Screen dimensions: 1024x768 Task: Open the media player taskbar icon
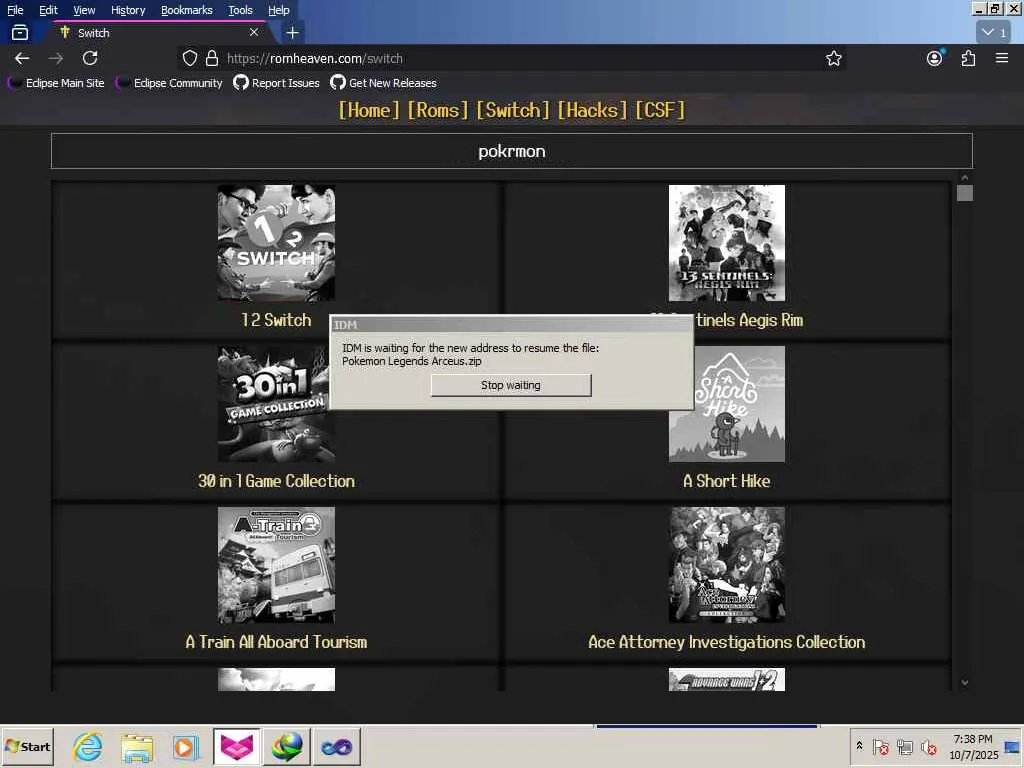pos(185,748)
